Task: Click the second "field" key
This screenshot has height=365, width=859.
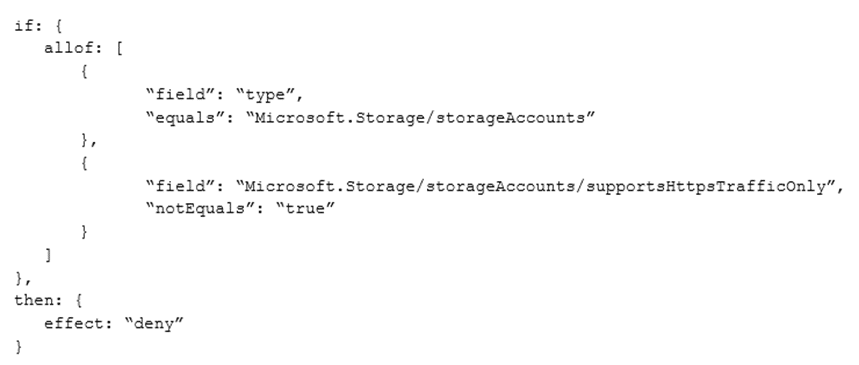Action: [181, 186]
